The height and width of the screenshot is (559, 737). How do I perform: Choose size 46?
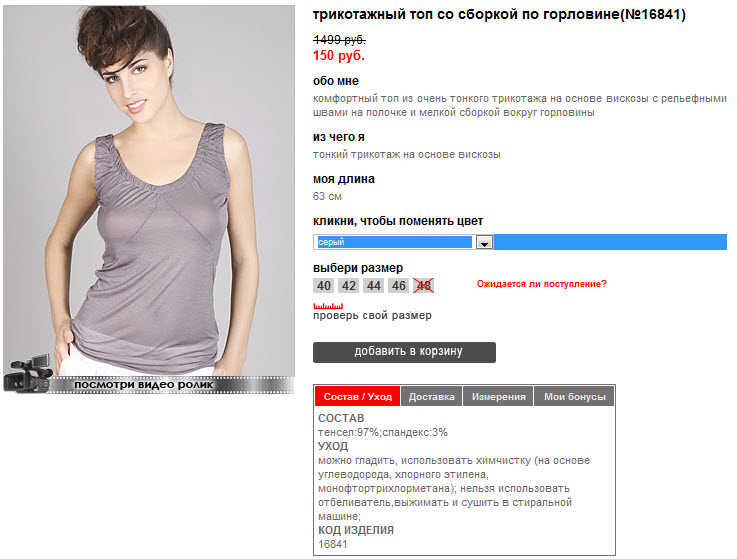(x=399, y=285)
